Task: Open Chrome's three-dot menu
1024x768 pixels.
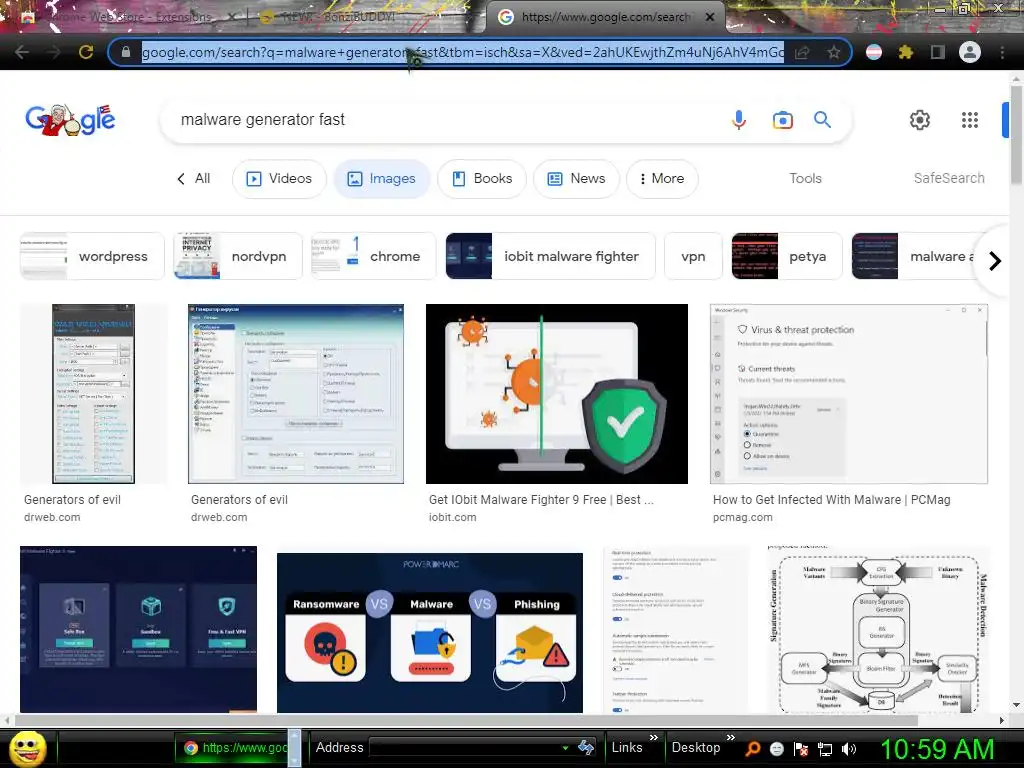Action: coord(1002,52)
